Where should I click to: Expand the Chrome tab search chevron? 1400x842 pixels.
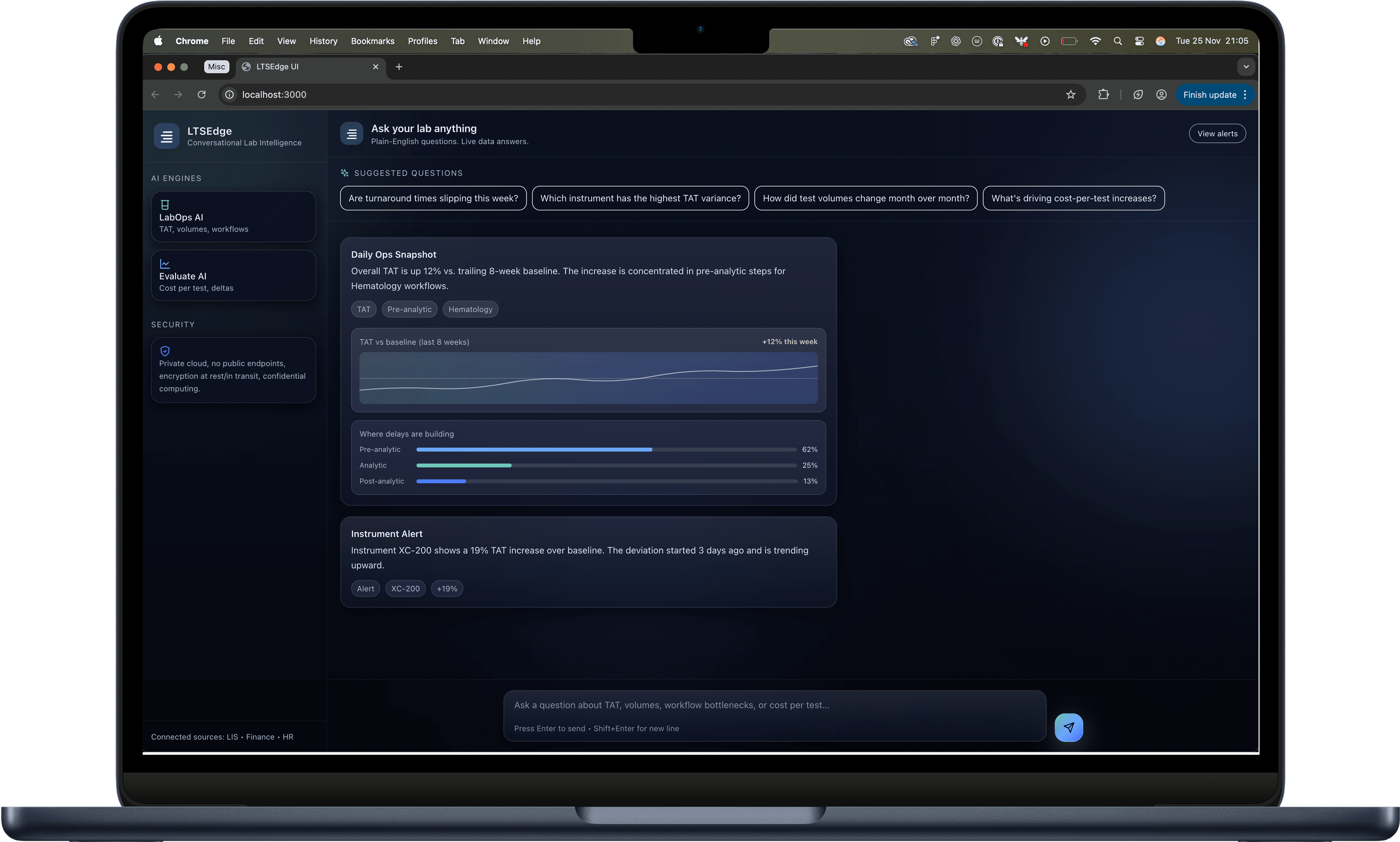coord(1246,67)
